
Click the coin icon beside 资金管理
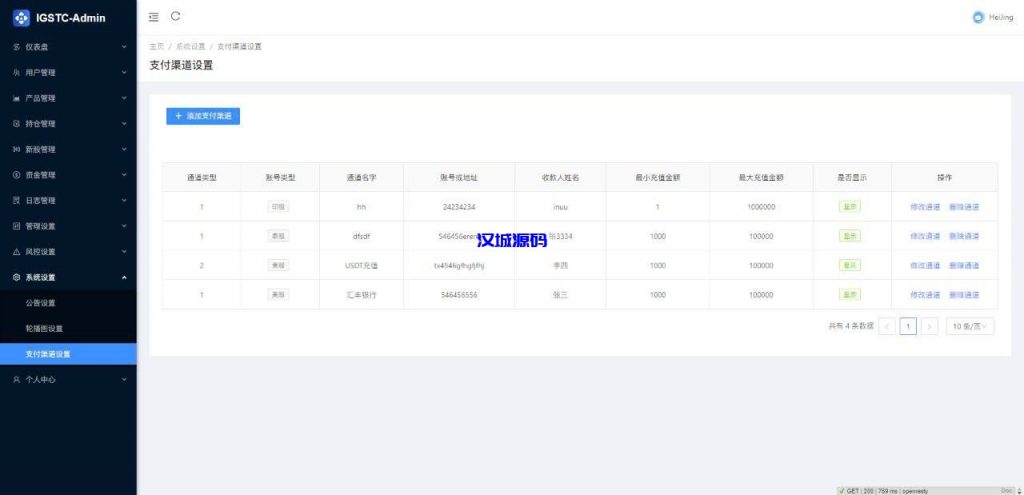(16, 175)
